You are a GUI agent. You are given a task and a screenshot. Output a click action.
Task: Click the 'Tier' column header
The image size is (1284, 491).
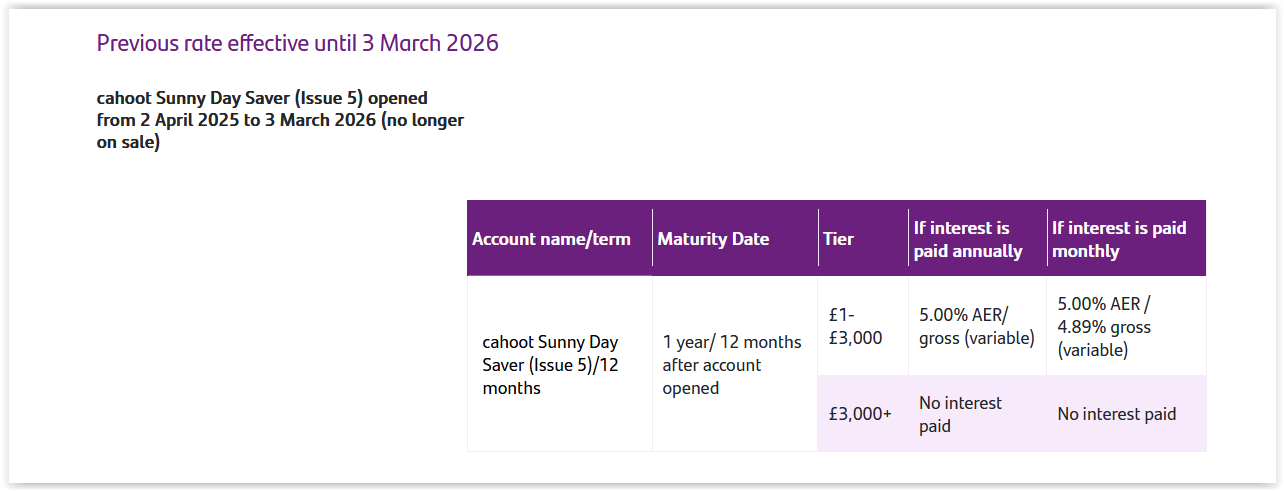pyautogui.click(x=838, y=239)
